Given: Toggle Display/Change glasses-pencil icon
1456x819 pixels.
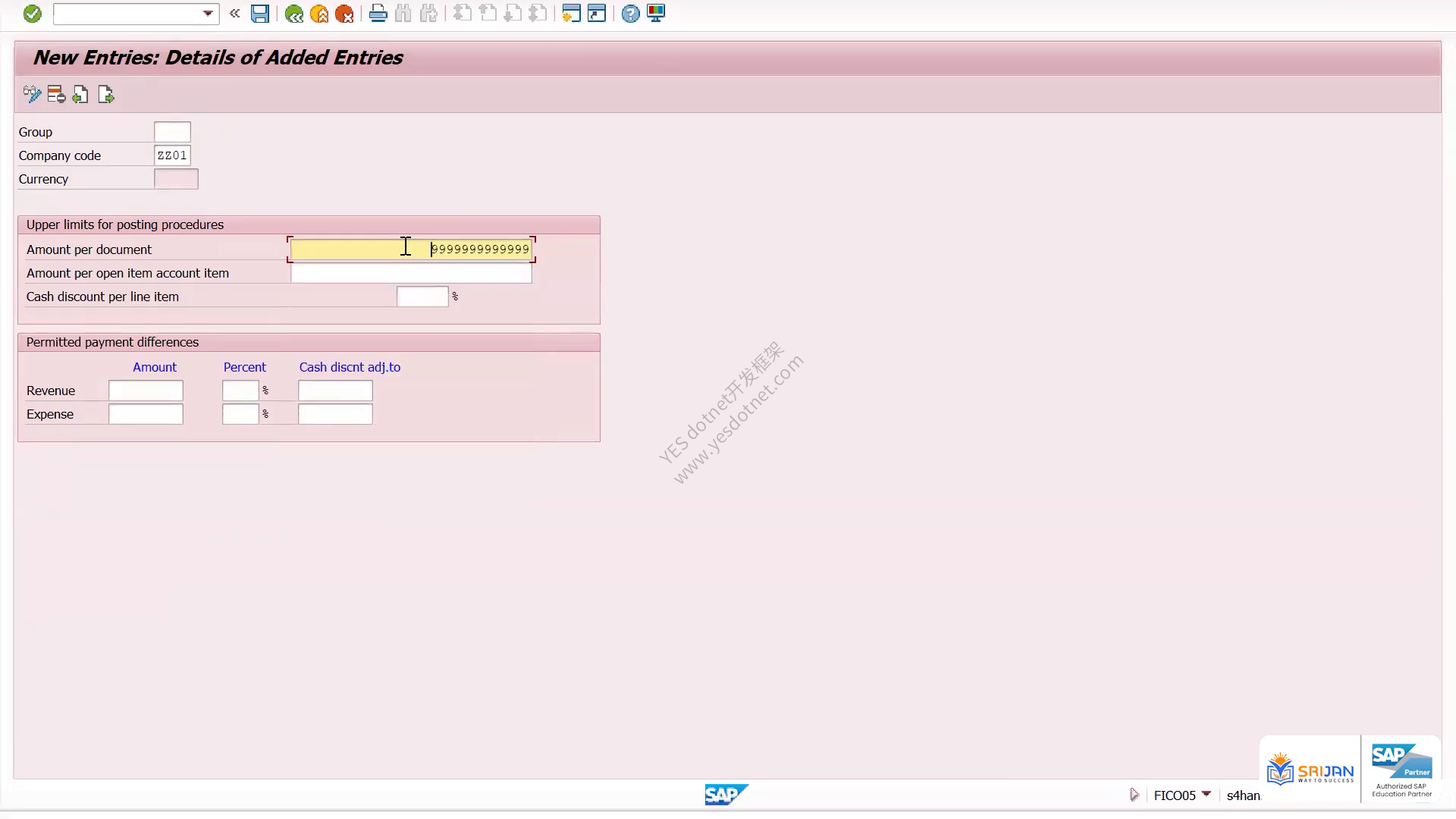Looking at the screenshot, I should click(32, 95).
